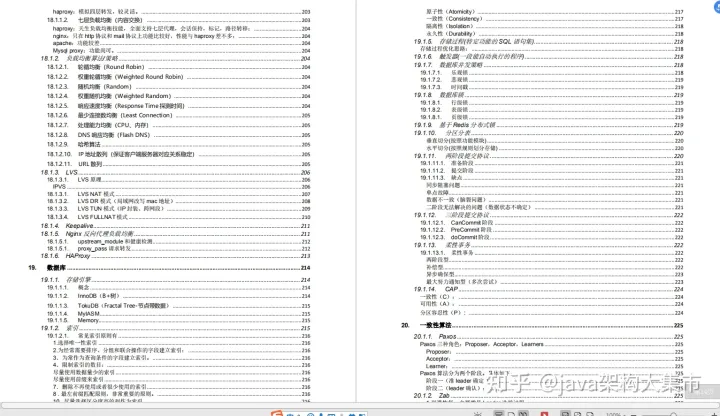Screen dimensions: 720x416
Task: Open chapter 19 数据库 heading
Action: click(x=169, y=267)
